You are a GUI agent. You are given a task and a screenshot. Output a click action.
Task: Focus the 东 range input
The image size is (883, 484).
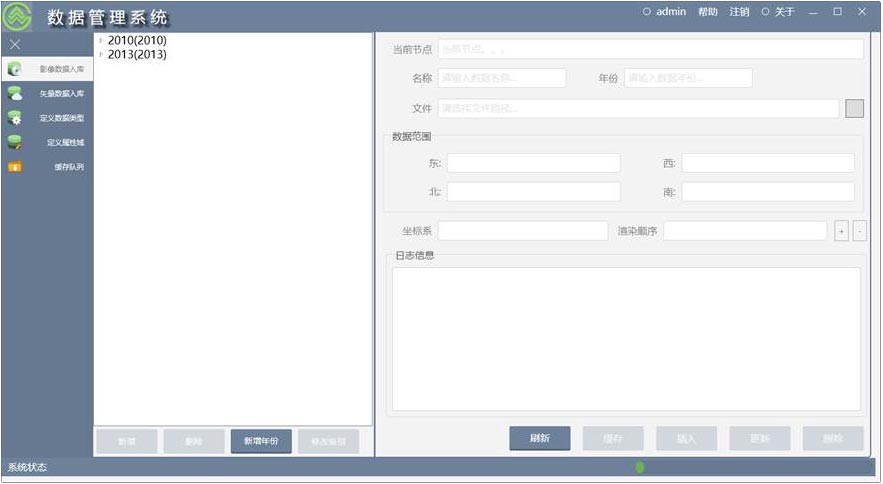pyautogui.click(x=534, y=163)
